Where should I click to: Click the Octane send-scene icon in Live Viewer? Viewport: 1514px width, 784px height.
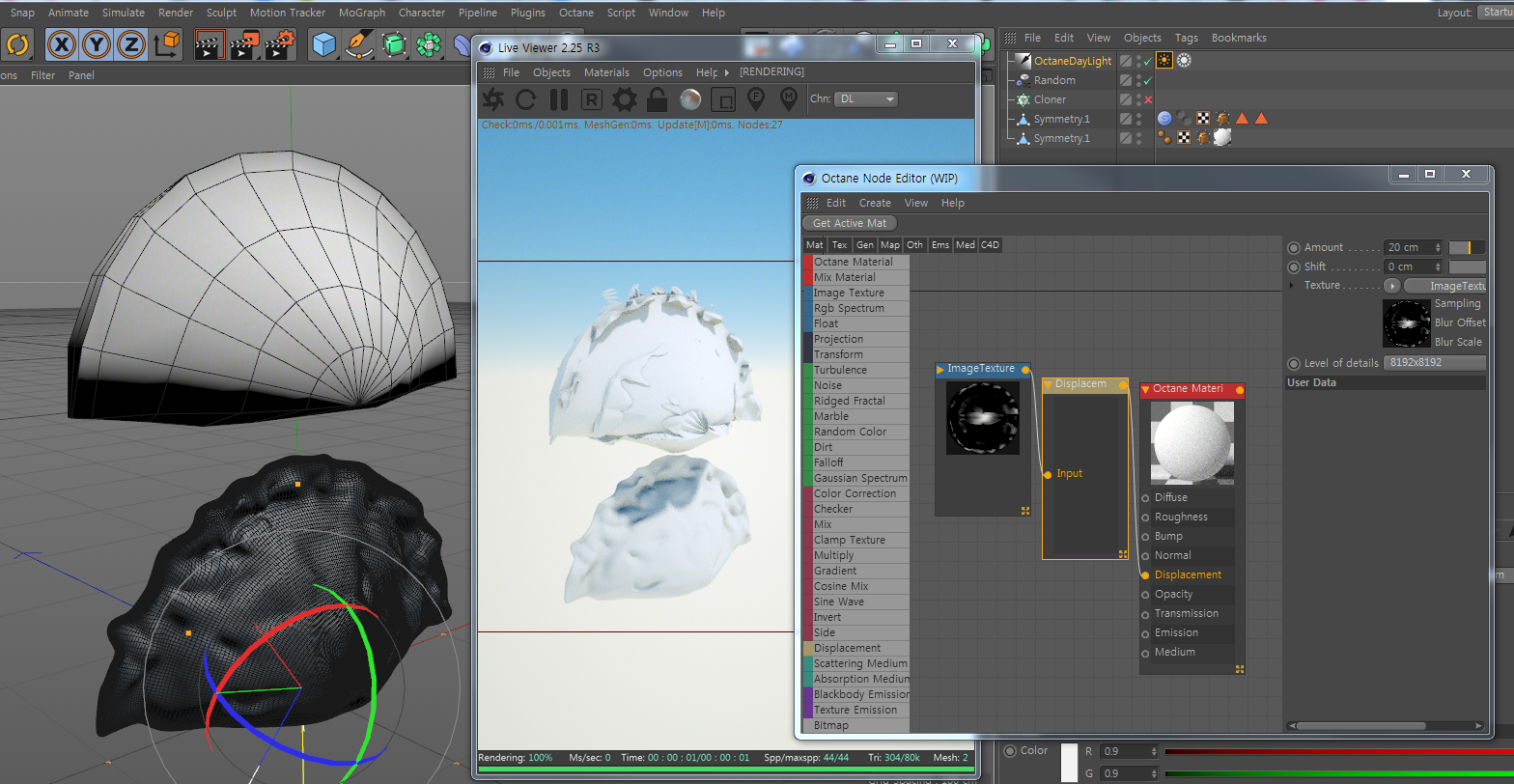(493, 99)
